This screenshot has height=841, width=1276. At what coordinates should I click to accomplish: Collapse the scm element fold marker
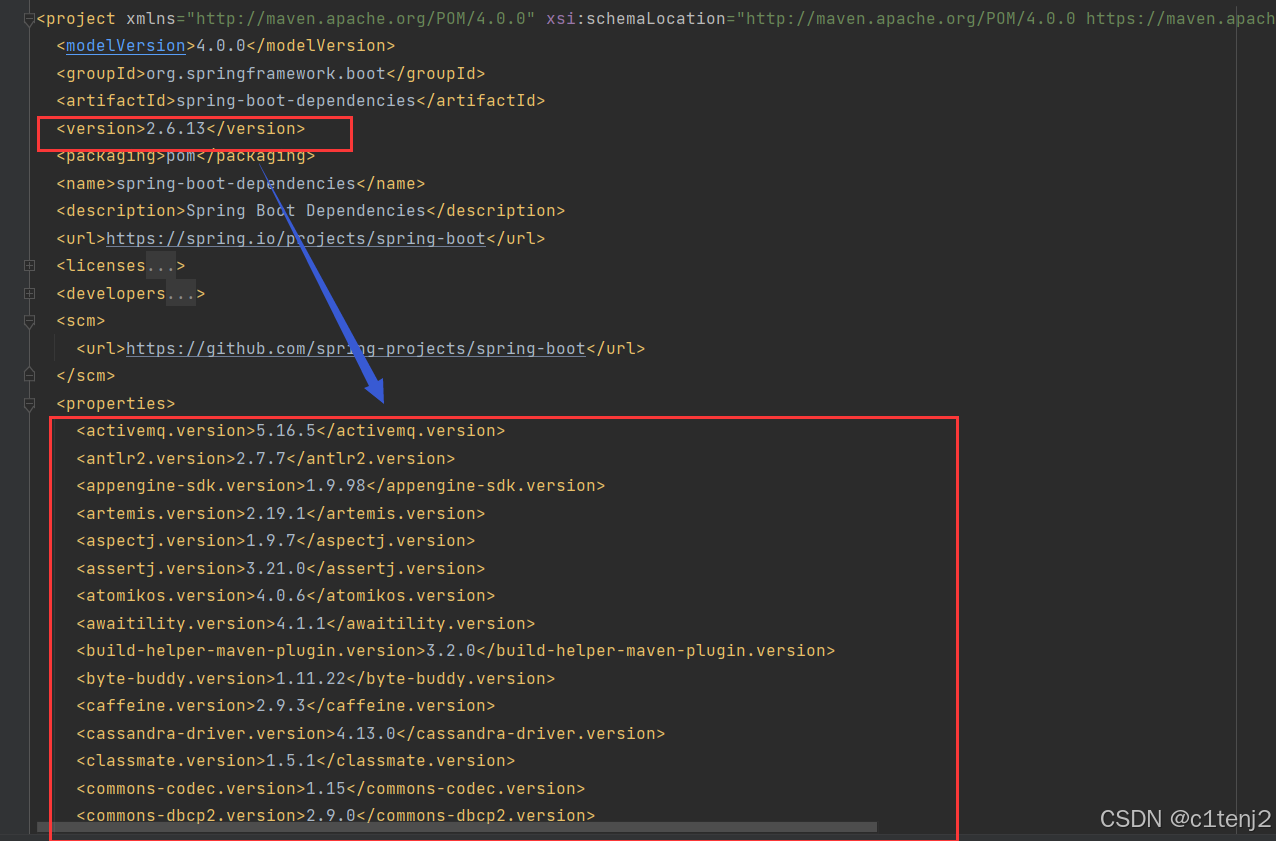[x=29, y=321]
